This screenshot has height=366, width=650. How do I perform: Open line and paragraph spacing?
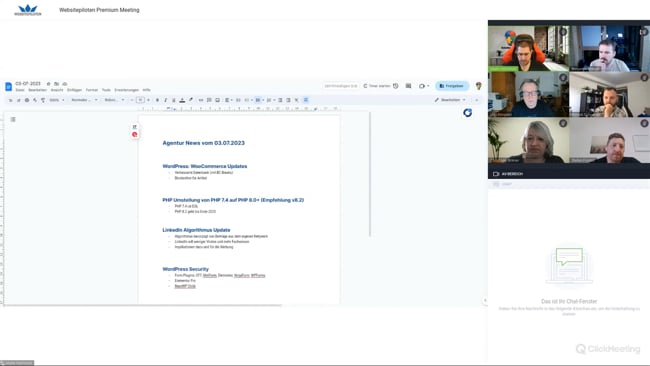(x=238, y=100)
